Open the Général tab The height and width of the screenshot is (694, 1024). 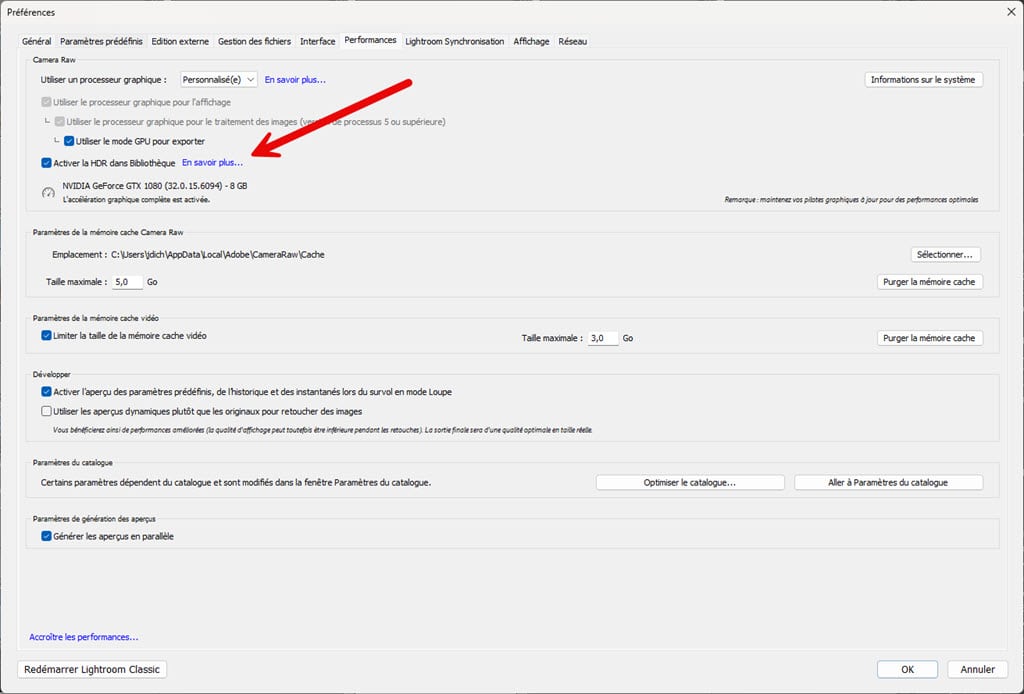[37, 41]
